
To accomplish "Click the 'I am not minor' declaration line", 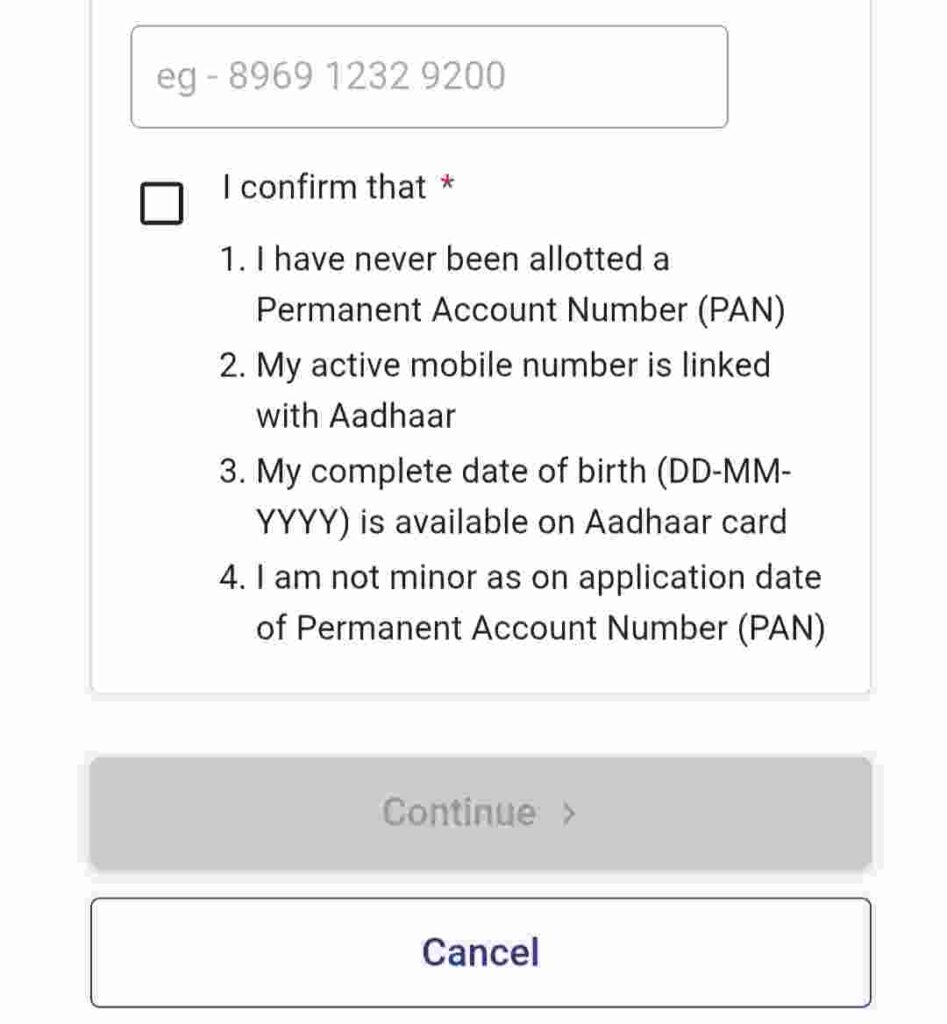I will coord(539,578).
